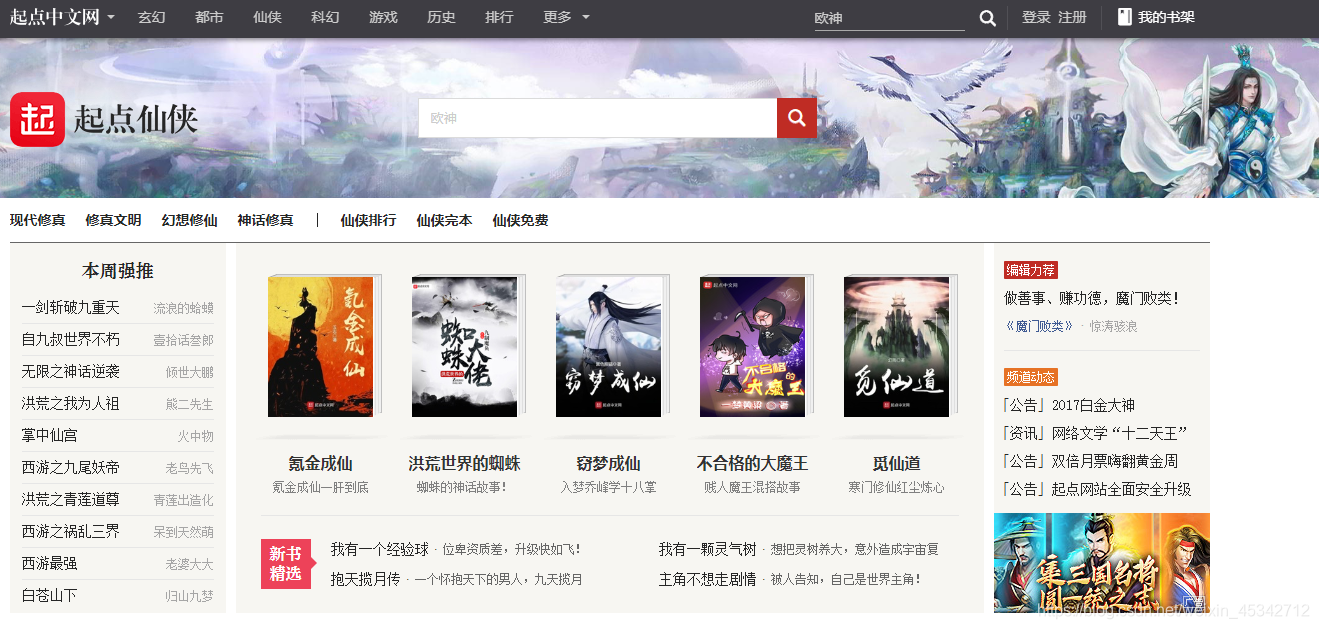Open the 不合格的大魔王 book cover
1319x629 pixels.
click(x=753, y=346)
